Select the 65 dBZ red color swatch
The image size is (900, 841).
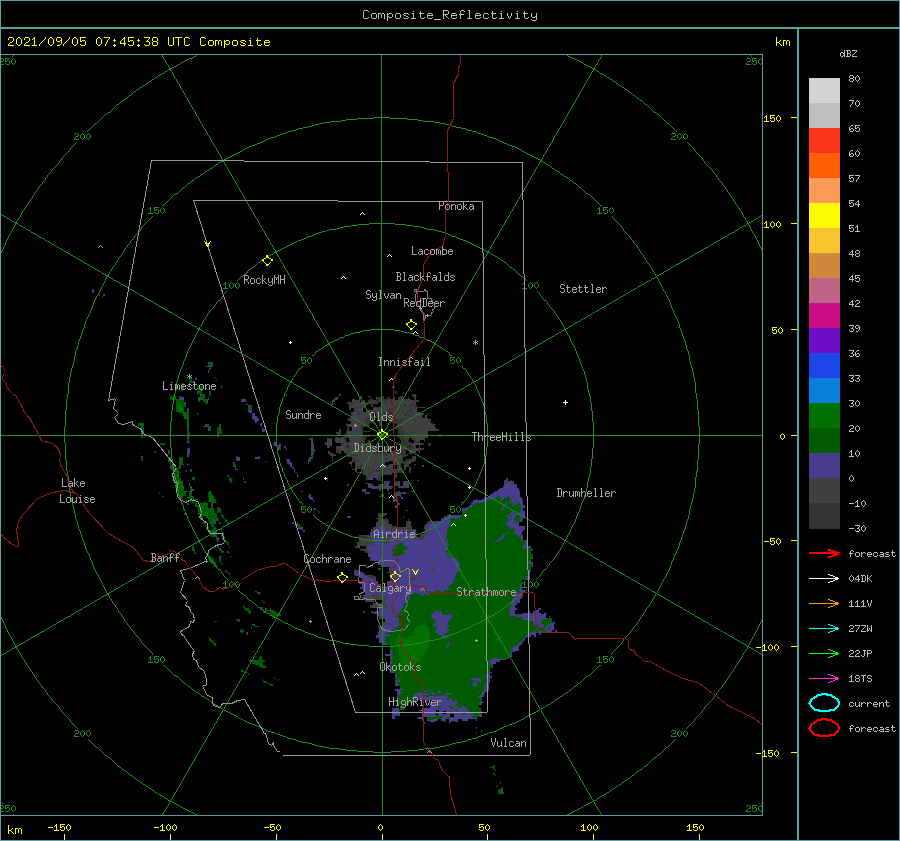[824, 141]
